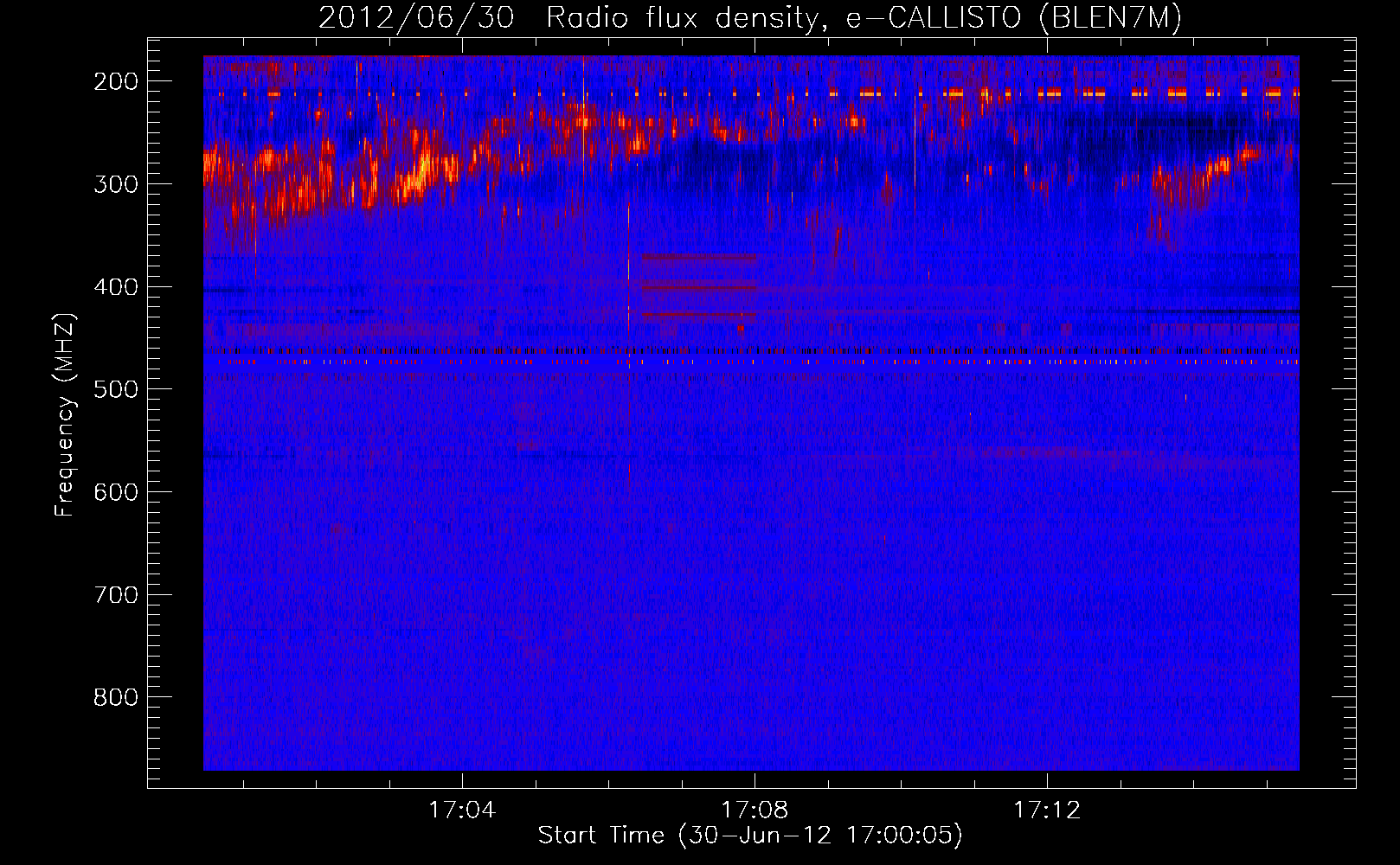Select the 700 frequency tick label
Screen dimensions: 1400x865
tap(115, 595)
